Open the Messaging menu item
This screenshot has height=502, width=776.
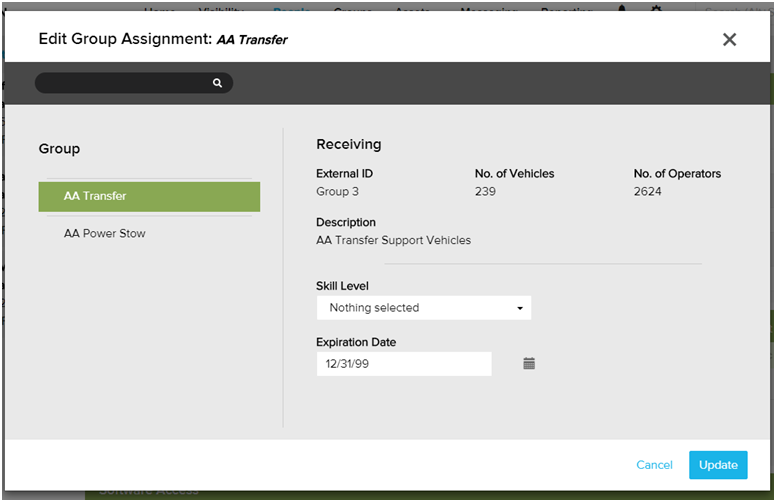coord(487,10)
